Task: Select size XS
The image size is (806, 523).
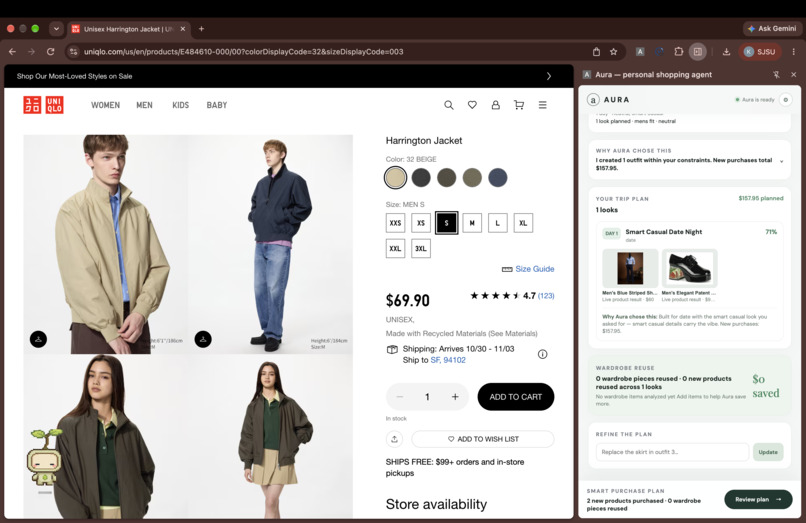Action: tap(421, 223)
